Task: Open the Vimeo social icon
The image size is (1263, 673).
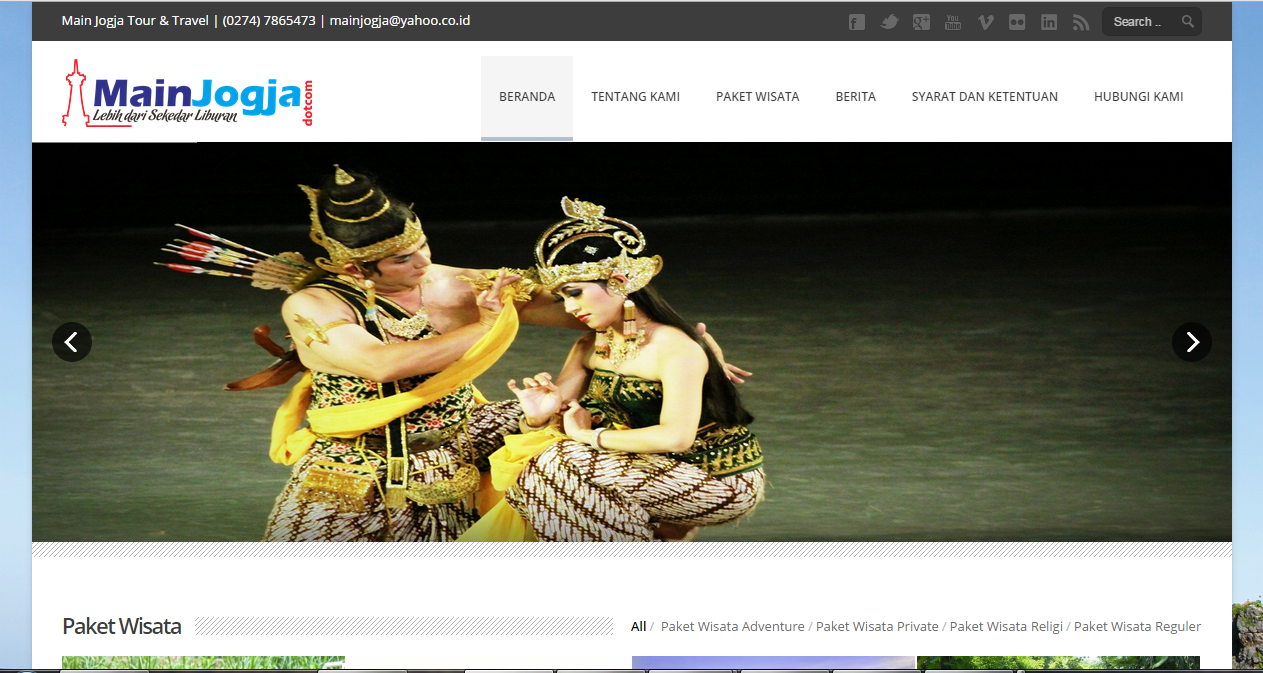Action: [985, 22]
